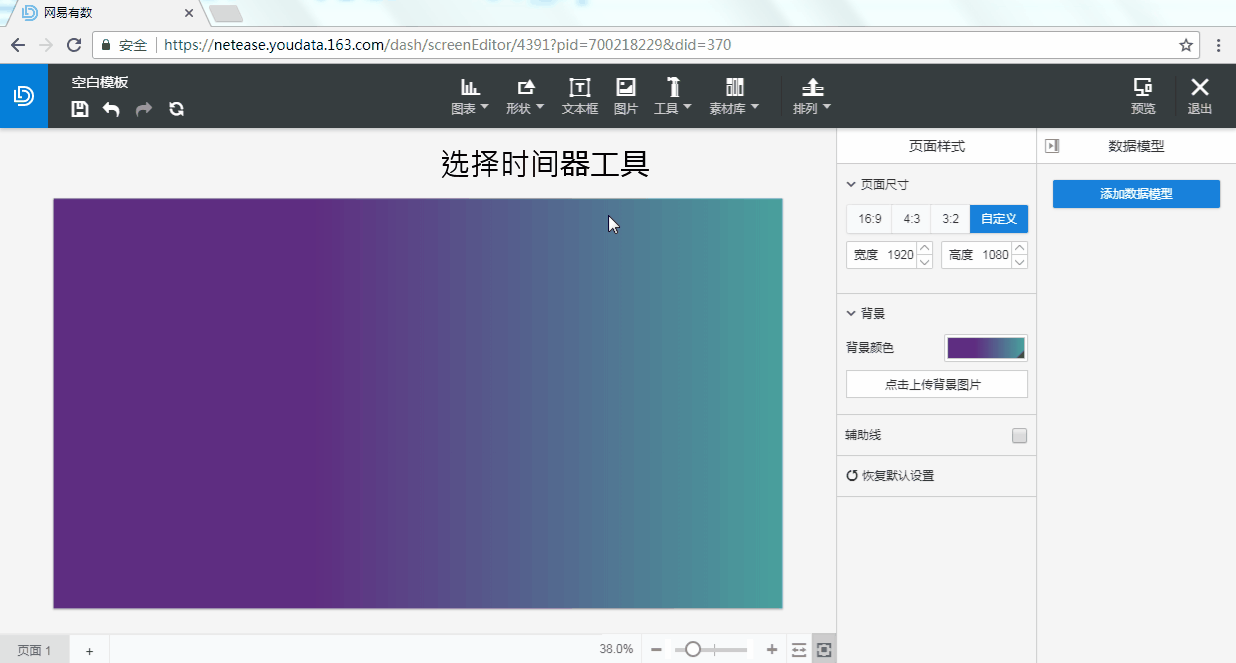1236x663 pixels.
Task: Click 预览 to preview the screen
Action: pyautogui.click(x=1143, y=97)
